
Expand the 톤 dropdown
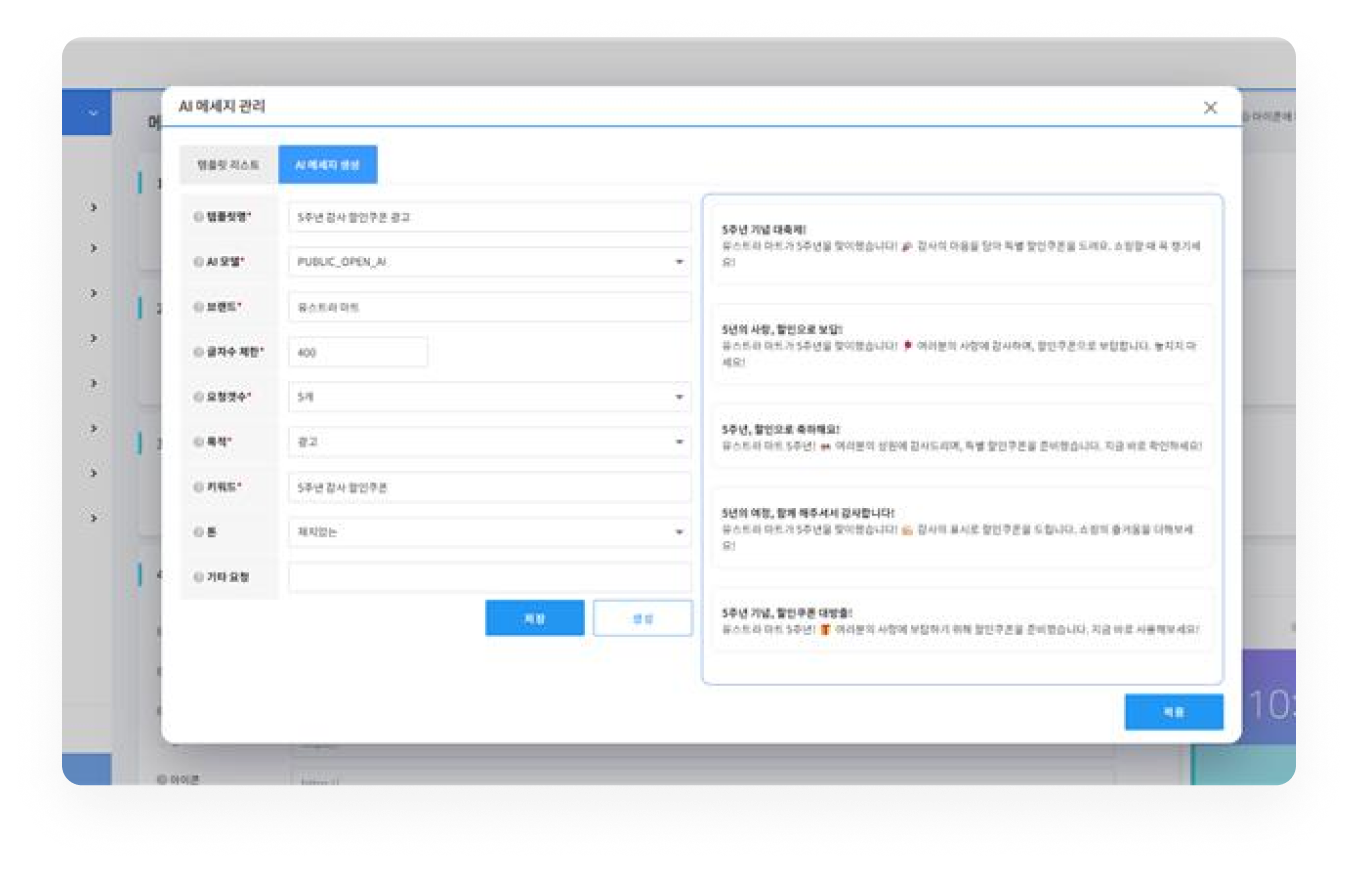tap(489, 532)
